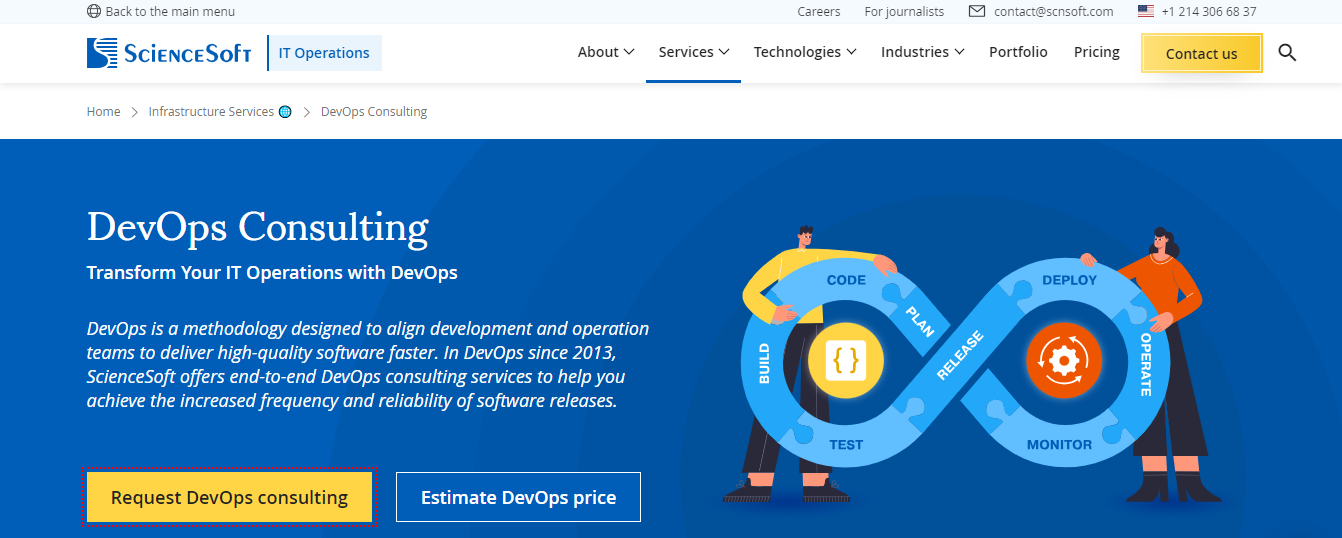
Task: Click the BUILD label on the infinity loop
Action: pos(764,364)
